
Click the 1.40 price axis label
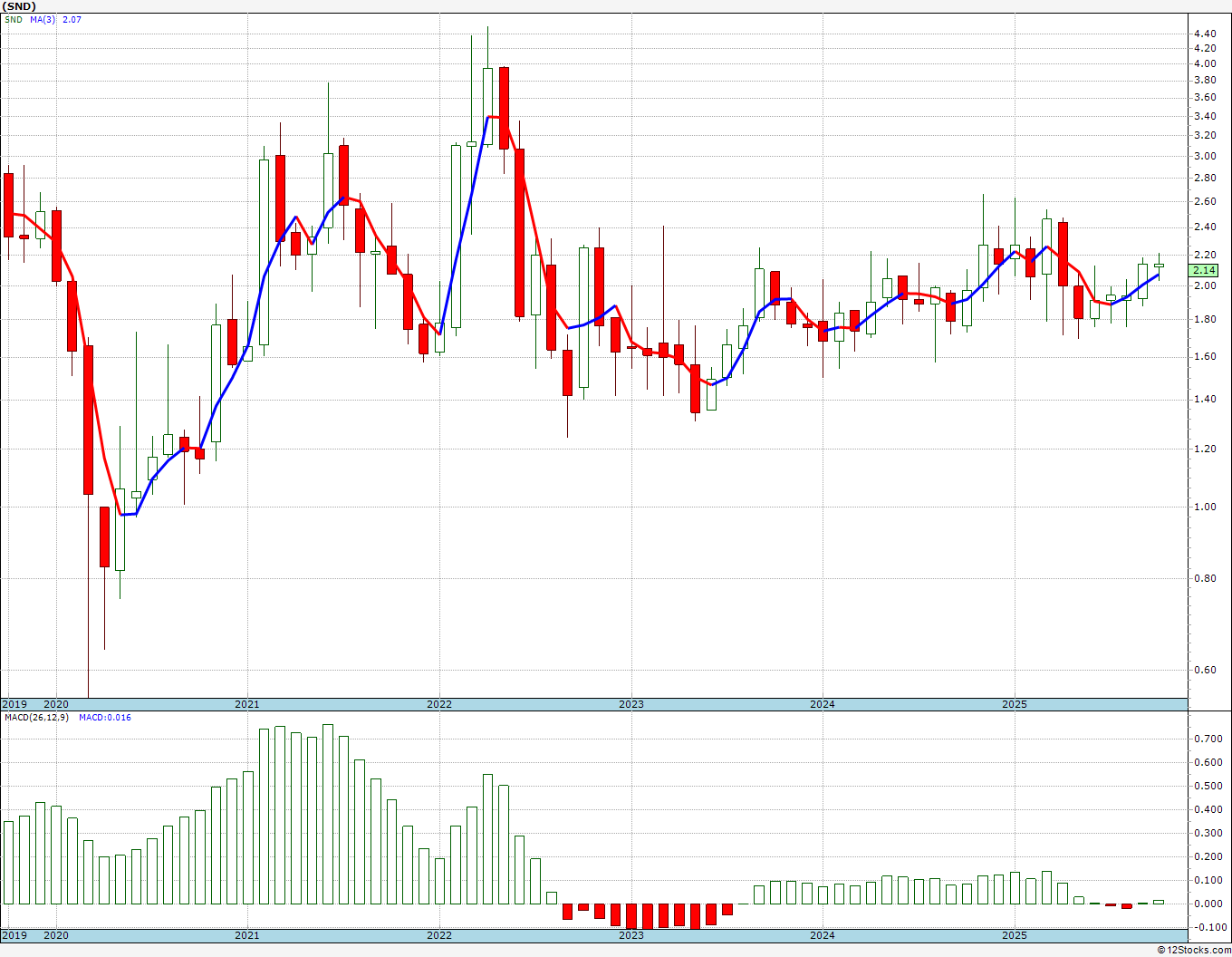pyautogui.click(x=1205, y=399)
